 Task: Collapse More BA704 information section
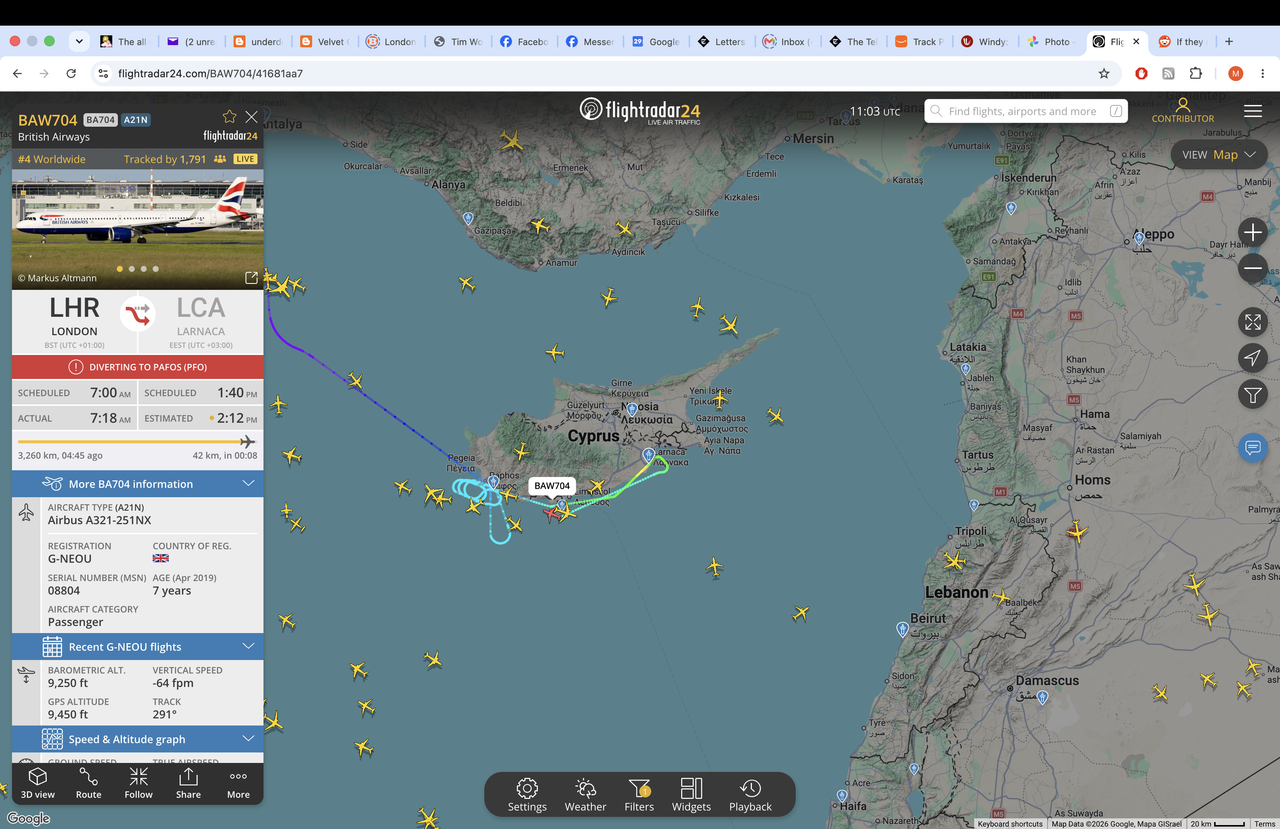pyautogui.click(x=138, y=484)
